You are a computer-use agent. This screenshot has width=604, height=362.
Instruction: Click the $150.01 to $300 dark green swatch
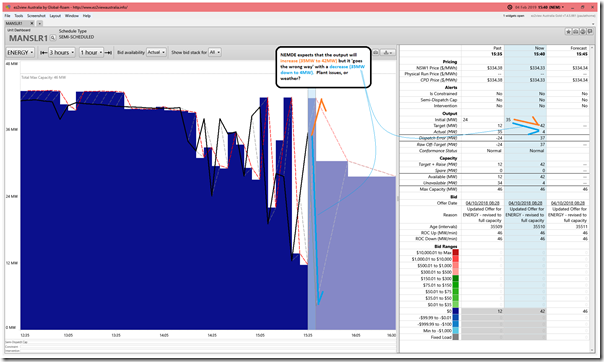point(456,278)
